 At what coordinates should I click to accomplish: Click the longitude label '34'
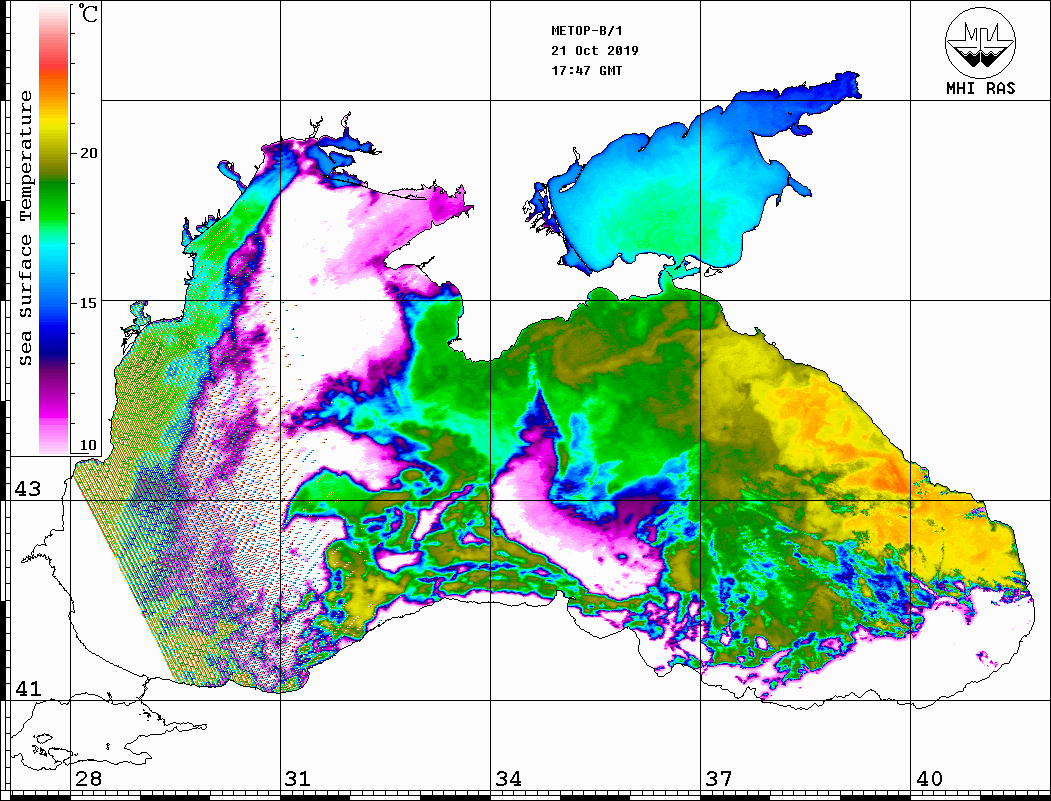point(508,778)
